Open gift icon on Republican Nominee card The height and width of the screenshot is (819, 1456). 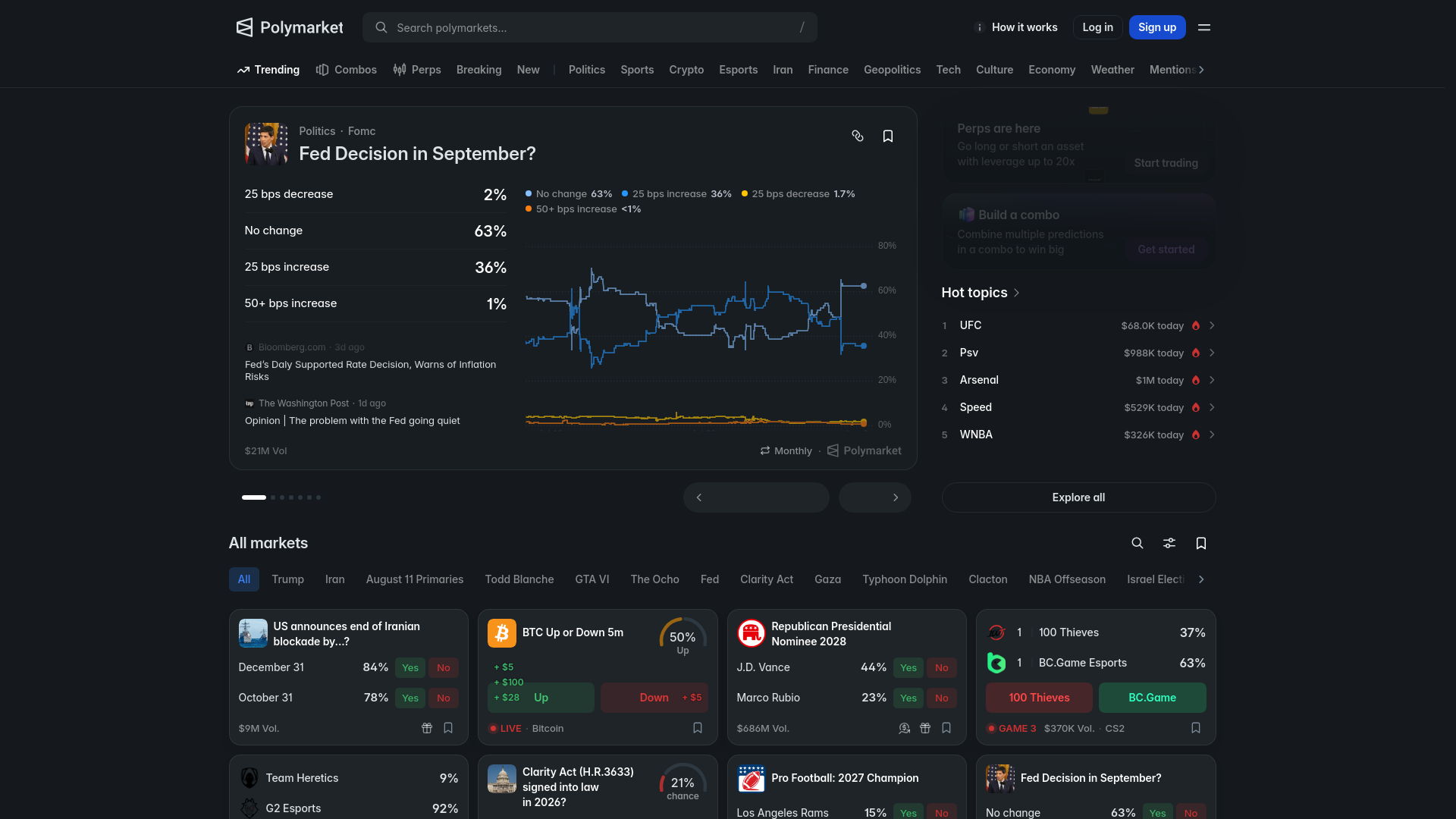[x=925, y=728]
